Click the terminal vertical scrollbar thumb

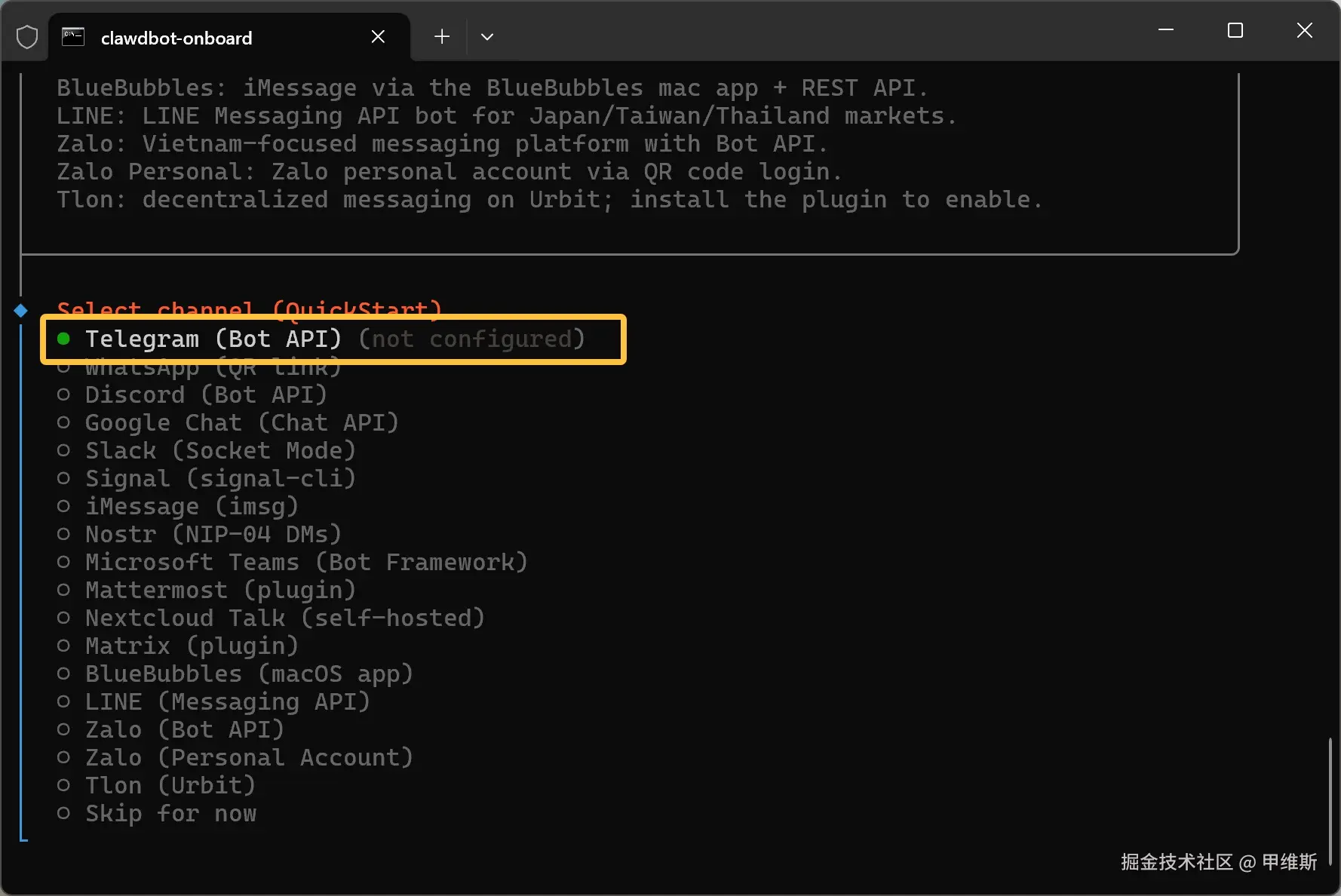coord(1330,801)
